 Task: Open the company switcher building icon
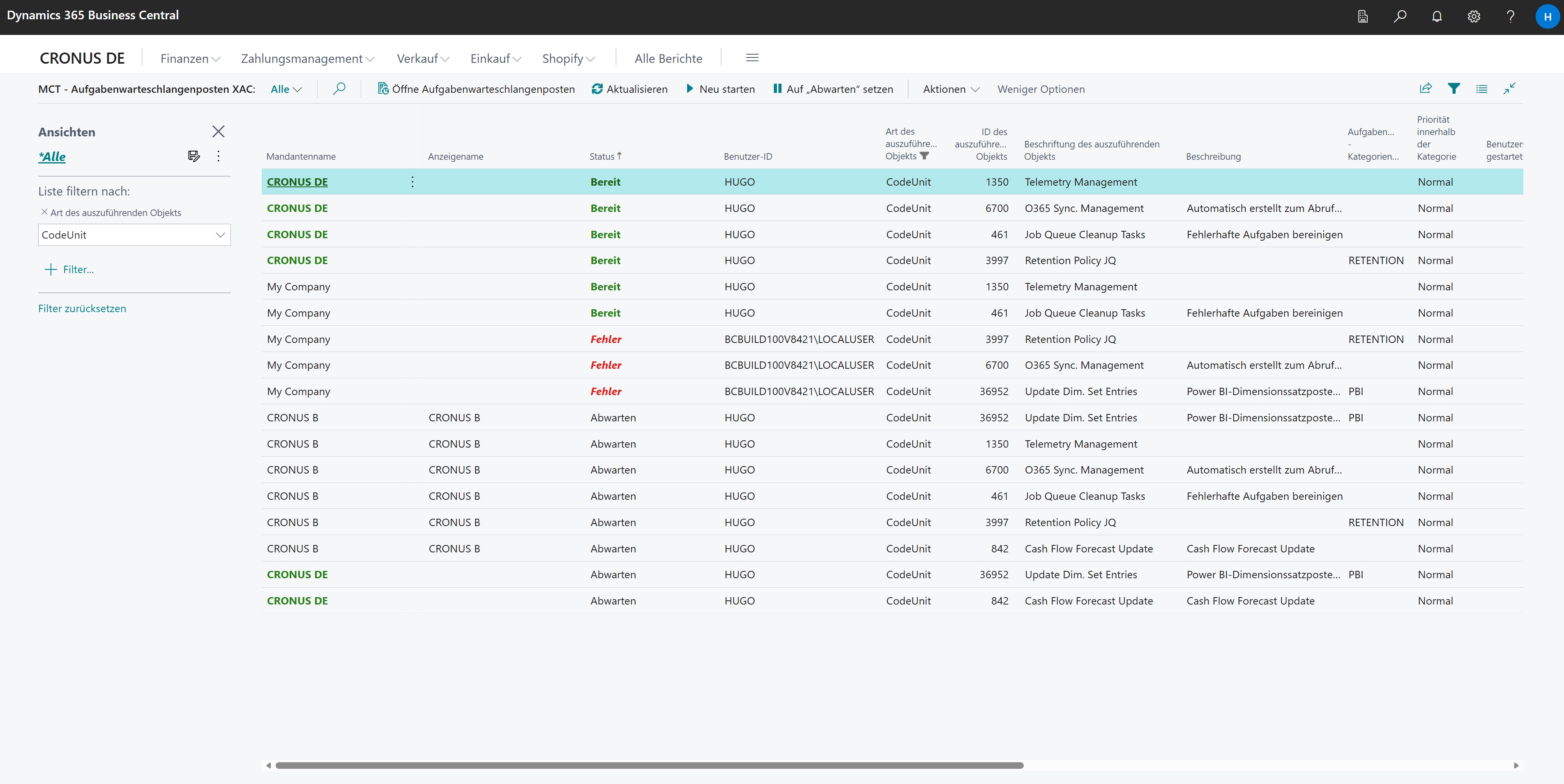click(1363, 17)
